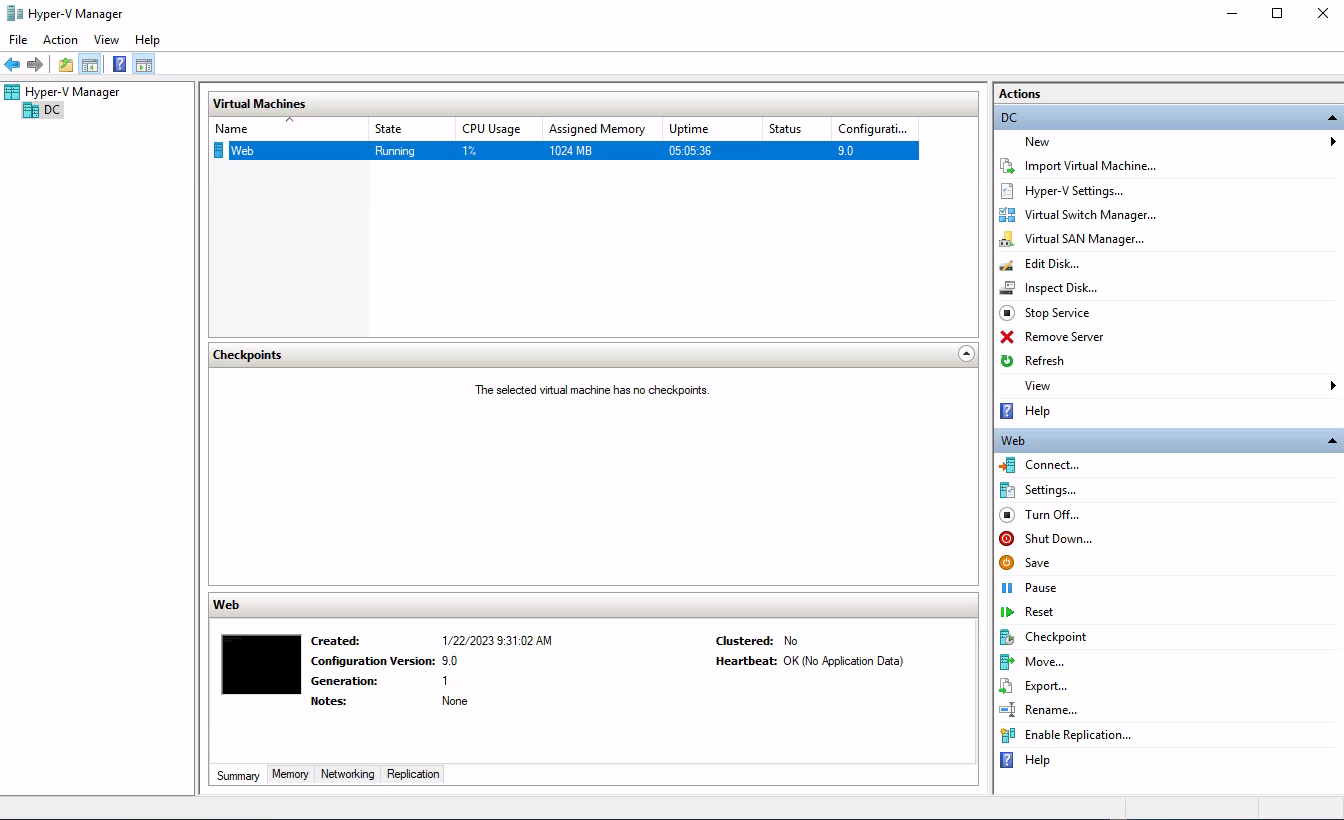
Task: Click the Import Virtual Machine icon
Action: pyautogui.click(x=1007, y=166)
